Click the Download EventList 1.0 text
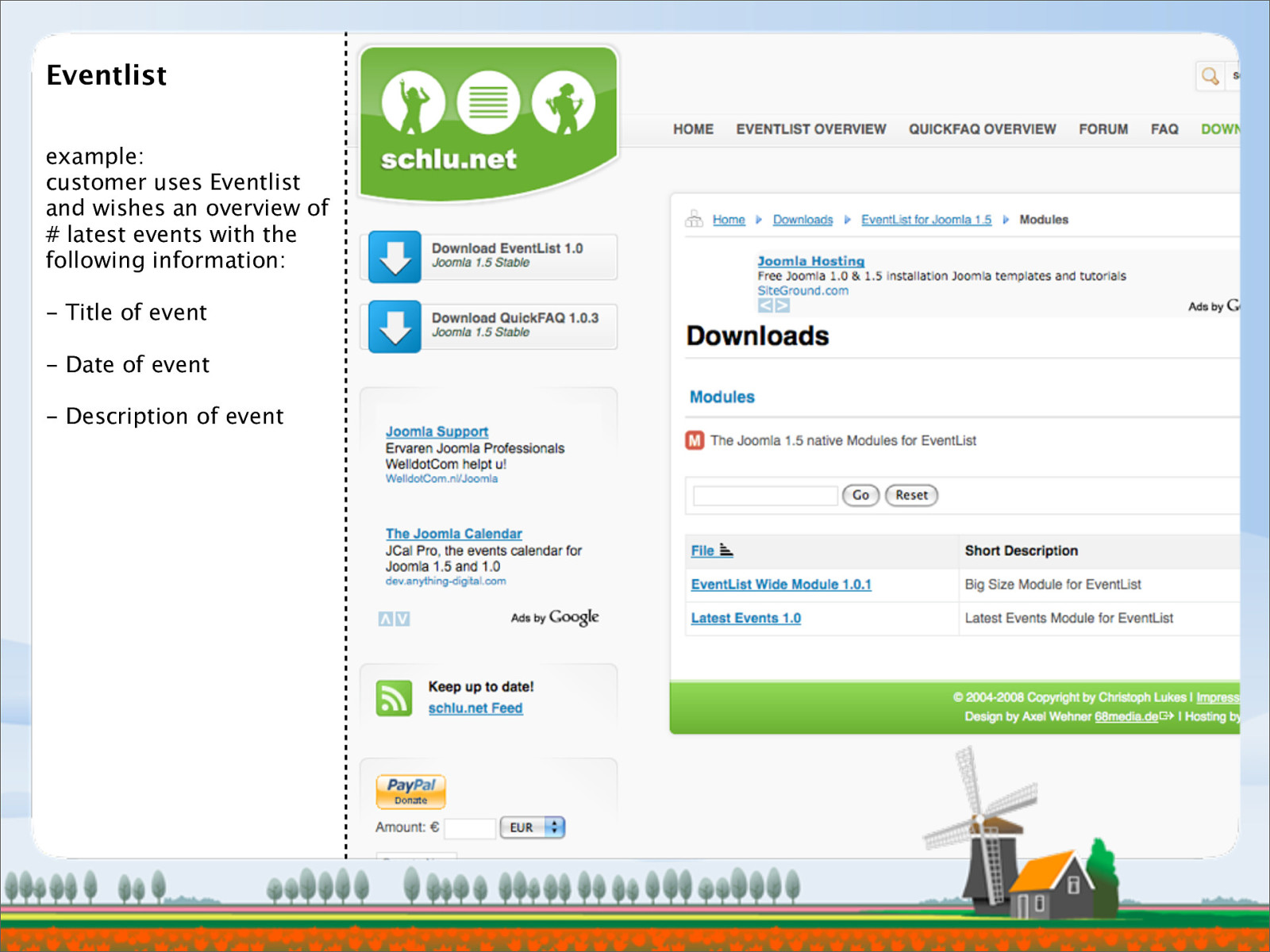Image resolution: width=1270 pixels, height=952 pixels. pyautogui.click(x=507, y=248)
